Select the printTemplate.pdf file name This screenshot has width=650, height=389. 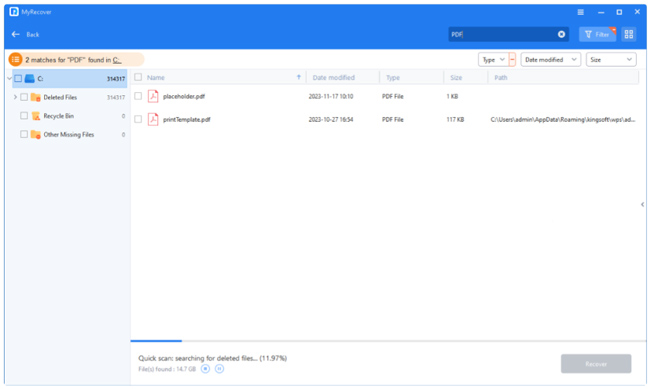tap(187, 119)
